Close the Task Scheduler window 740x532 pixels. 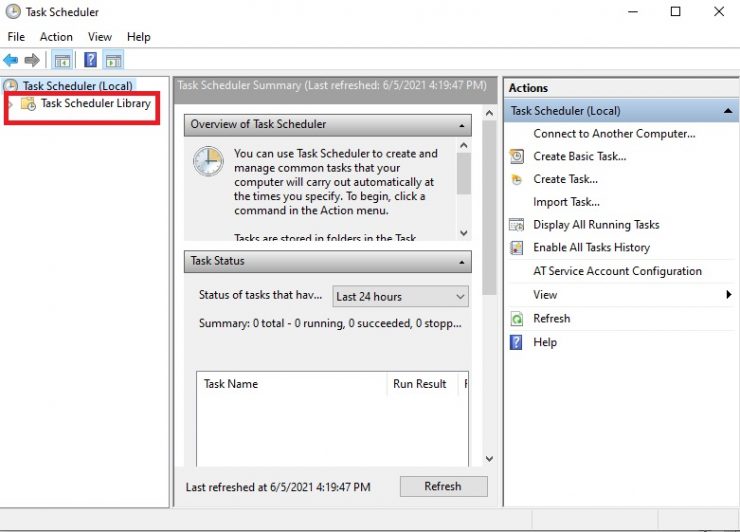[719, 12]
